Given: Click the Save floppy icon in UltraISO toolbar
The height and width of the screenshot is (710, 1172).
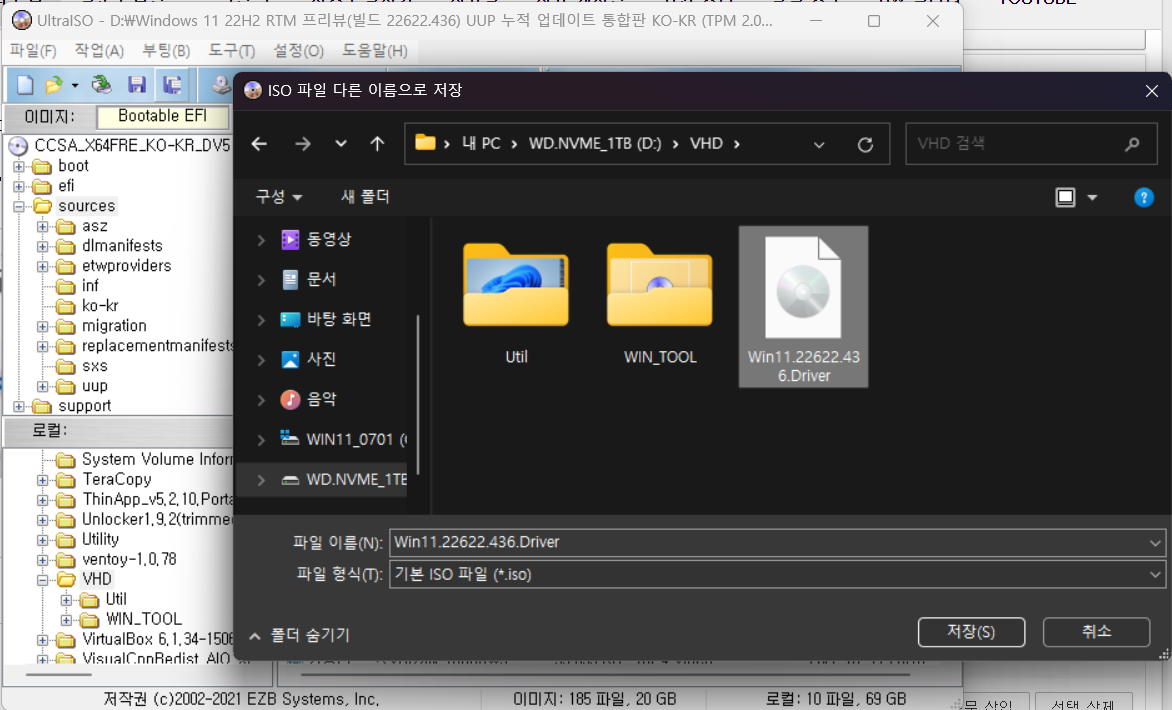Looking at the screenshot, I should pyautogui.click(x=136, y=85).
